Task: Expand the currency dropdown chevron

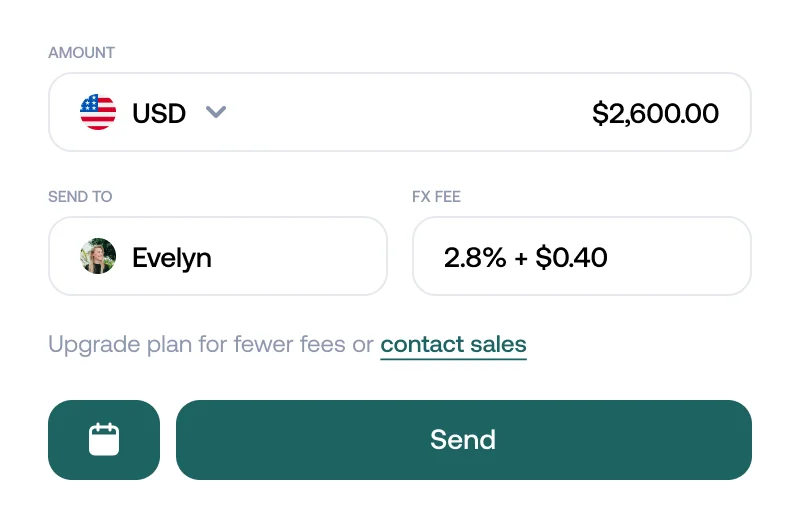Action: (216, 112)
